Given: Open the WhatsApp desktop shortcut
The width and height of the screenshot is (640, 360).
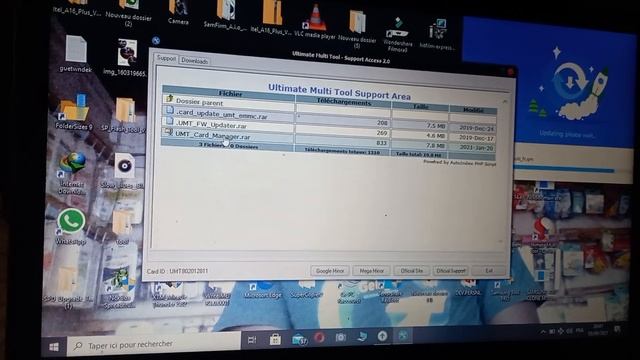Looking at the screenshot, I should (71, 226).
